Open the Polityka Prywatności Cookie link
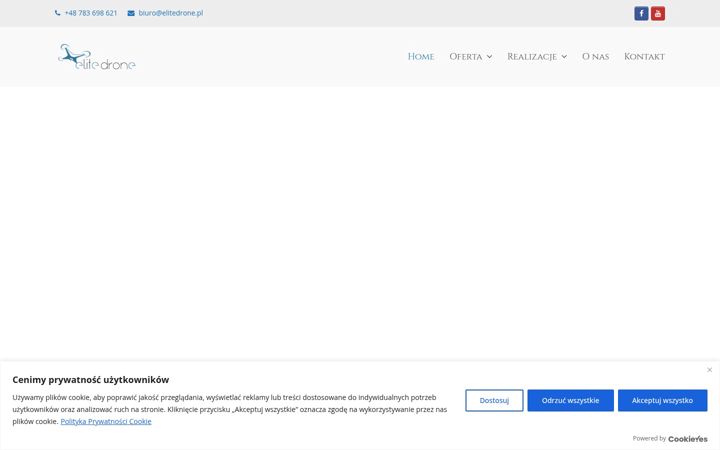This screenshot has height=450, width=720. [106, 421]
